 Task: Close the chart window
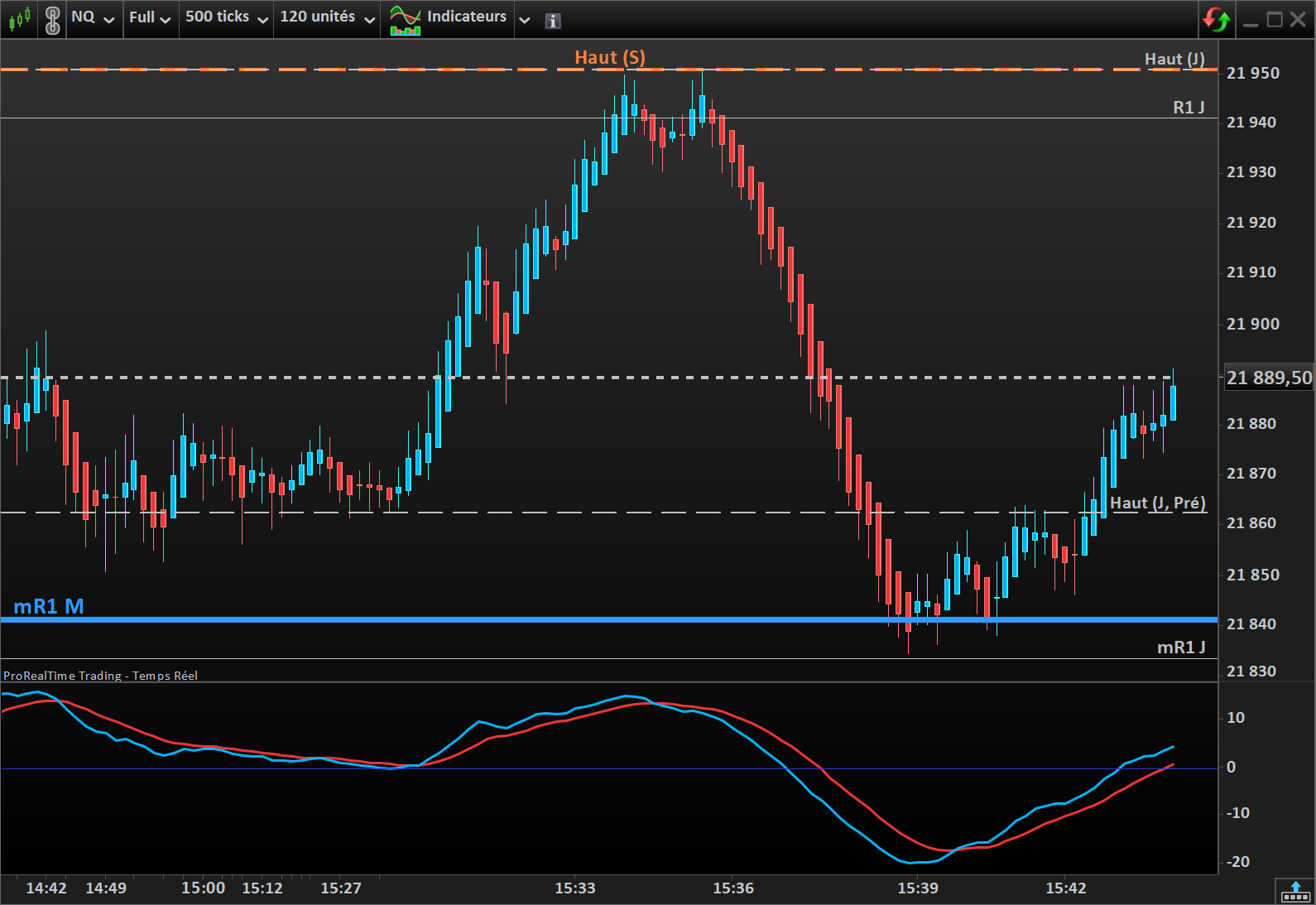(x=1298, y=19)
